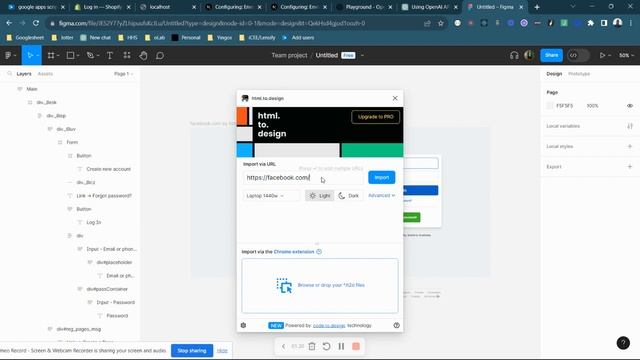
Task: Click Chrome extension help info icon
Action: pos(319,252)
